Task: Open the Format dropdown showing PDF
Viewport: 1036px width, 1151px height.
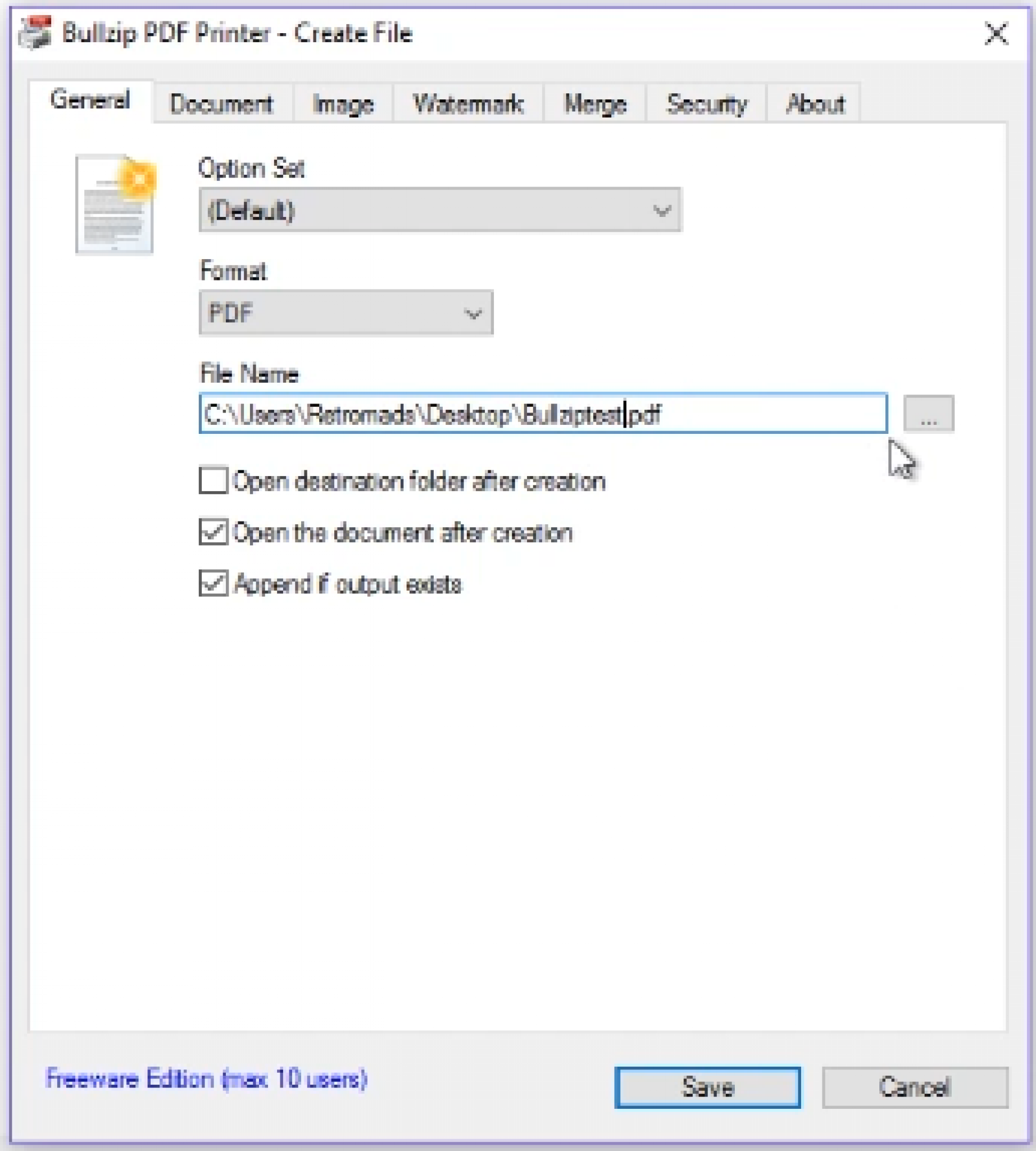Action: click(346, 312)
